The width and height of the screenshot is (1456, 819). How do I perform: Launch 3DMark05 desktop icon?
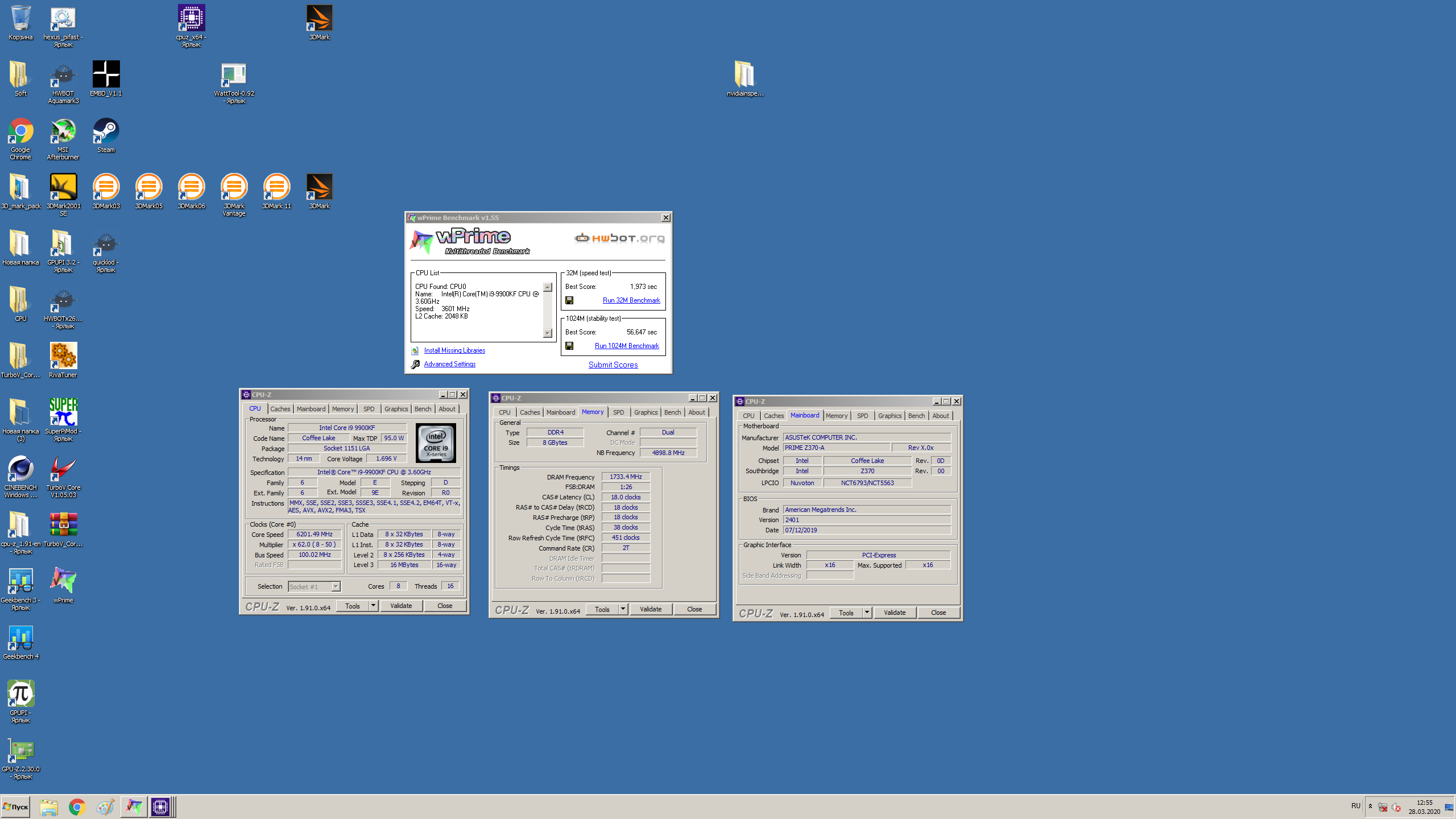click(148, 191)
